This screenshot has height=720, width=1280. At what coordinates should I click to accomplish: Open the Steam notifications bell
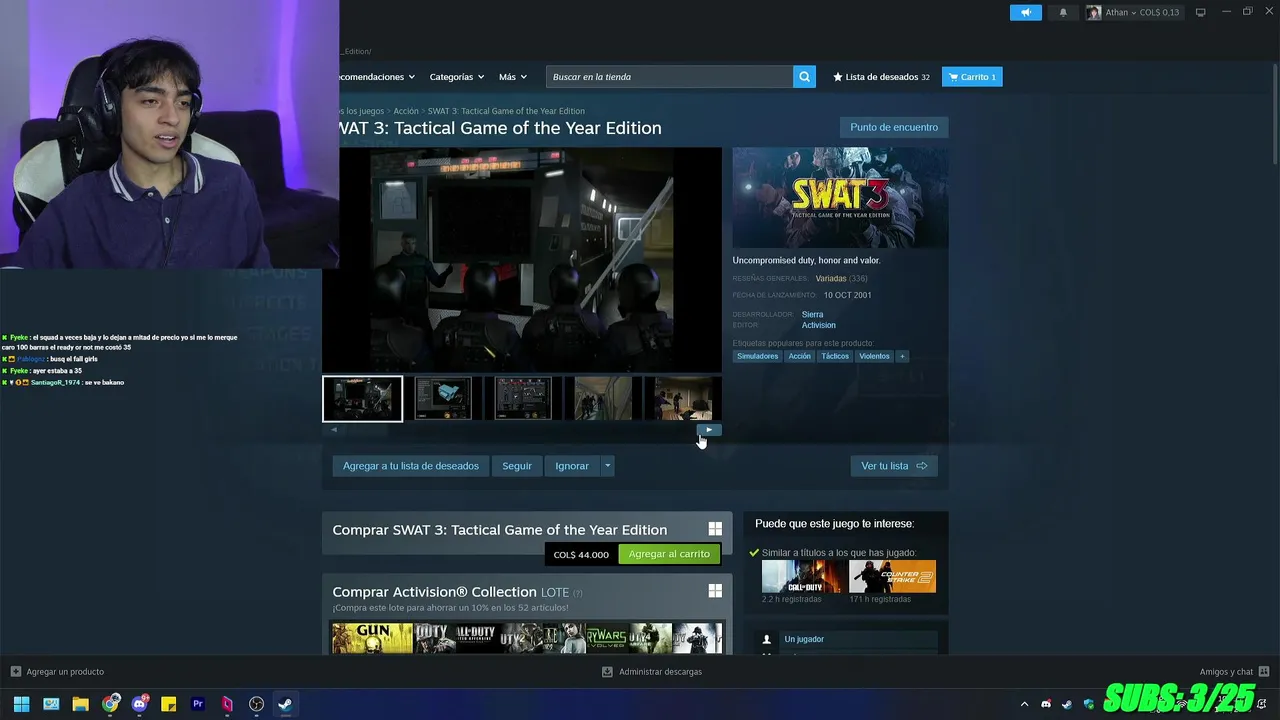[x=1063, y=12]
